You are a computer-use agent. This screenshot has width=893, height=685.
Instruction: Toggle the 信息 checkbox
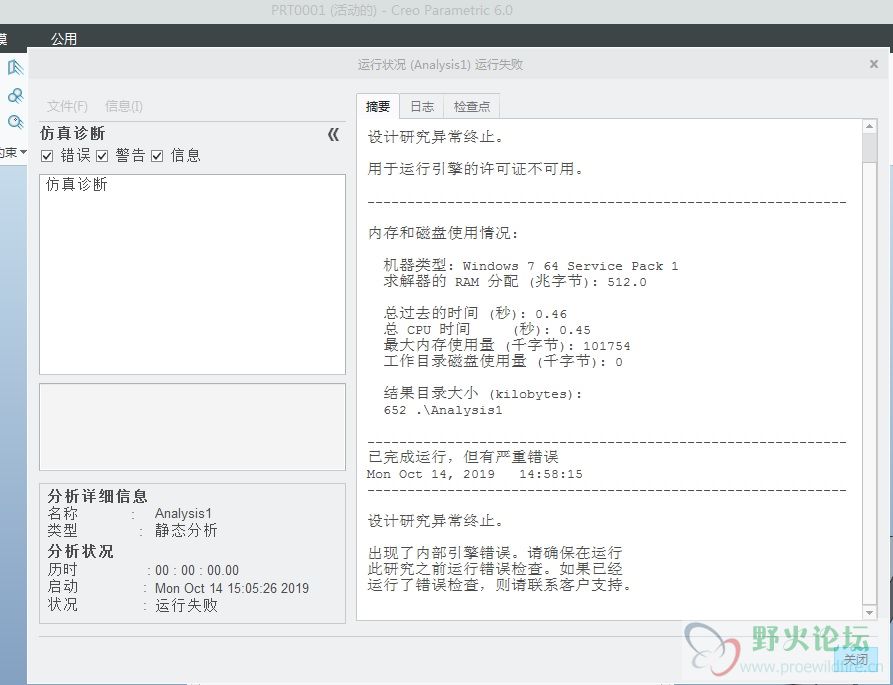(157, 156)
